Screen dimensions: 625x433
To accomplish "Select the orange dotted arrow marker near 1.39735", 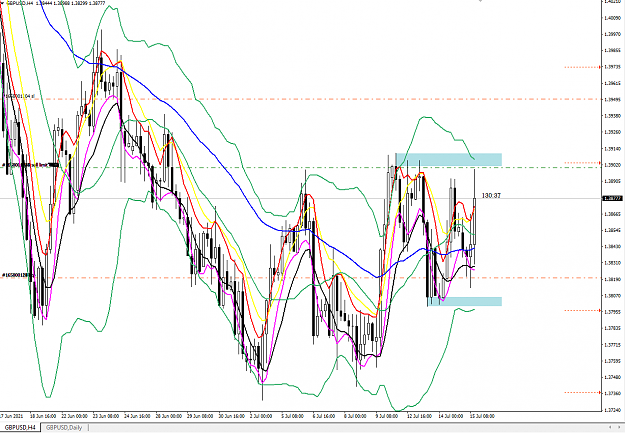I will pyautogui.click(x=583, y=67).
